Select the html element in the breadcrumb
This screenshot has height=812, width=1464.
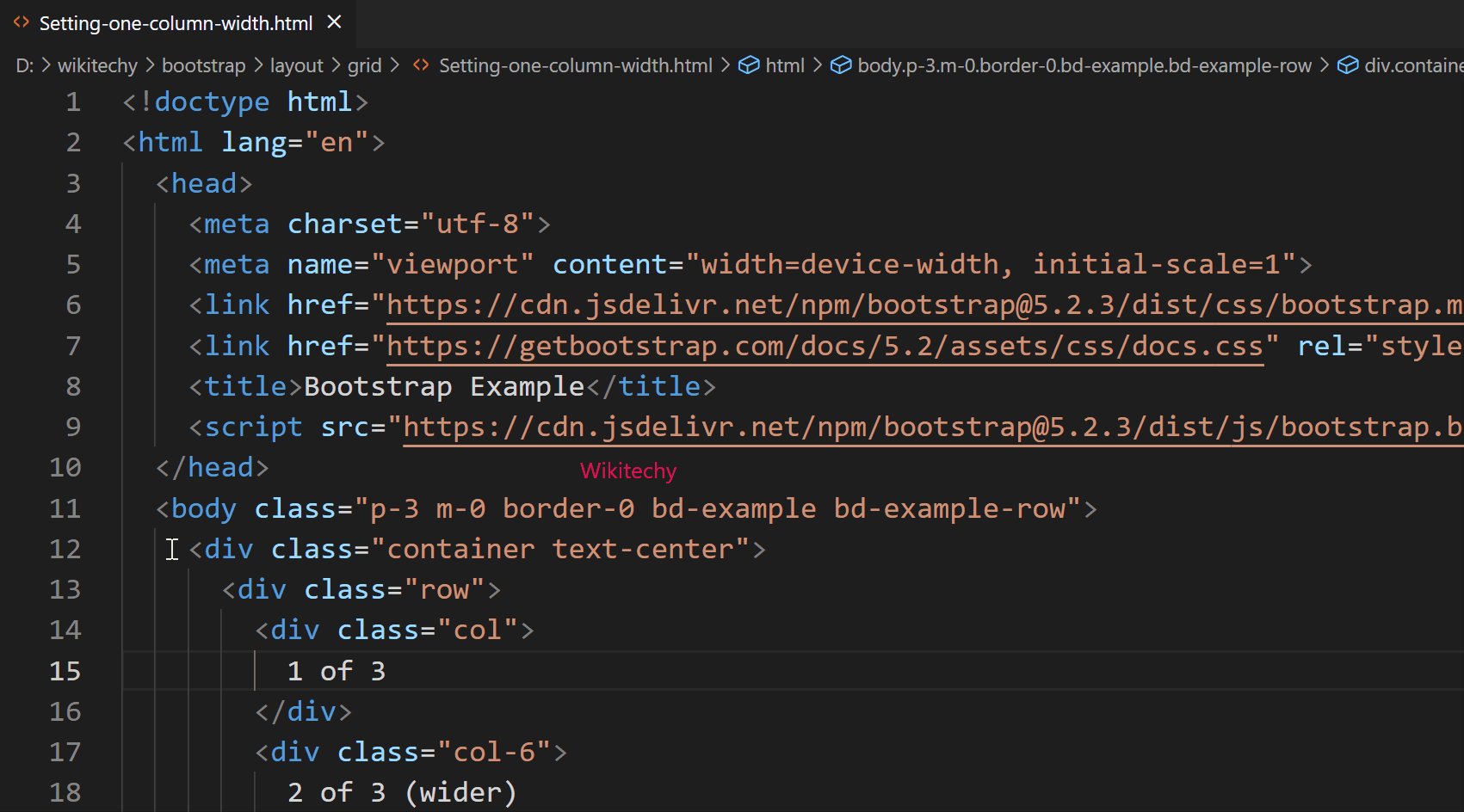tap(784, 65)
